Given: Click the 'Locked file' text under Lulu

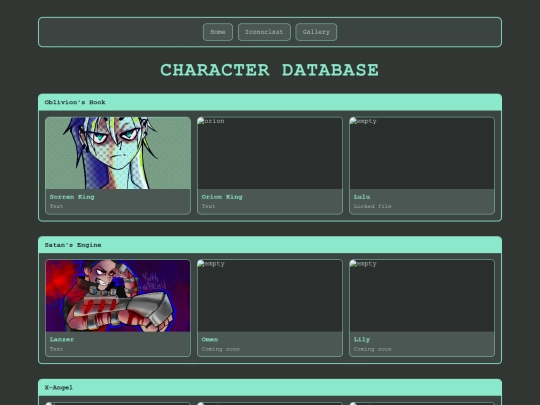Looking at the screenshot, I should [373, 206].
